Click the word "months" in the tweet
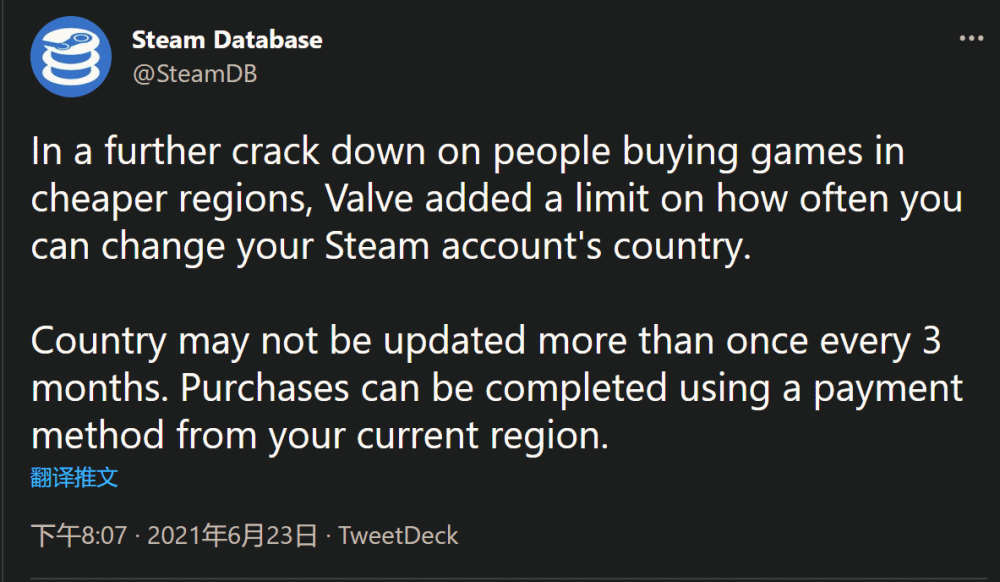 tap(95, 388)
